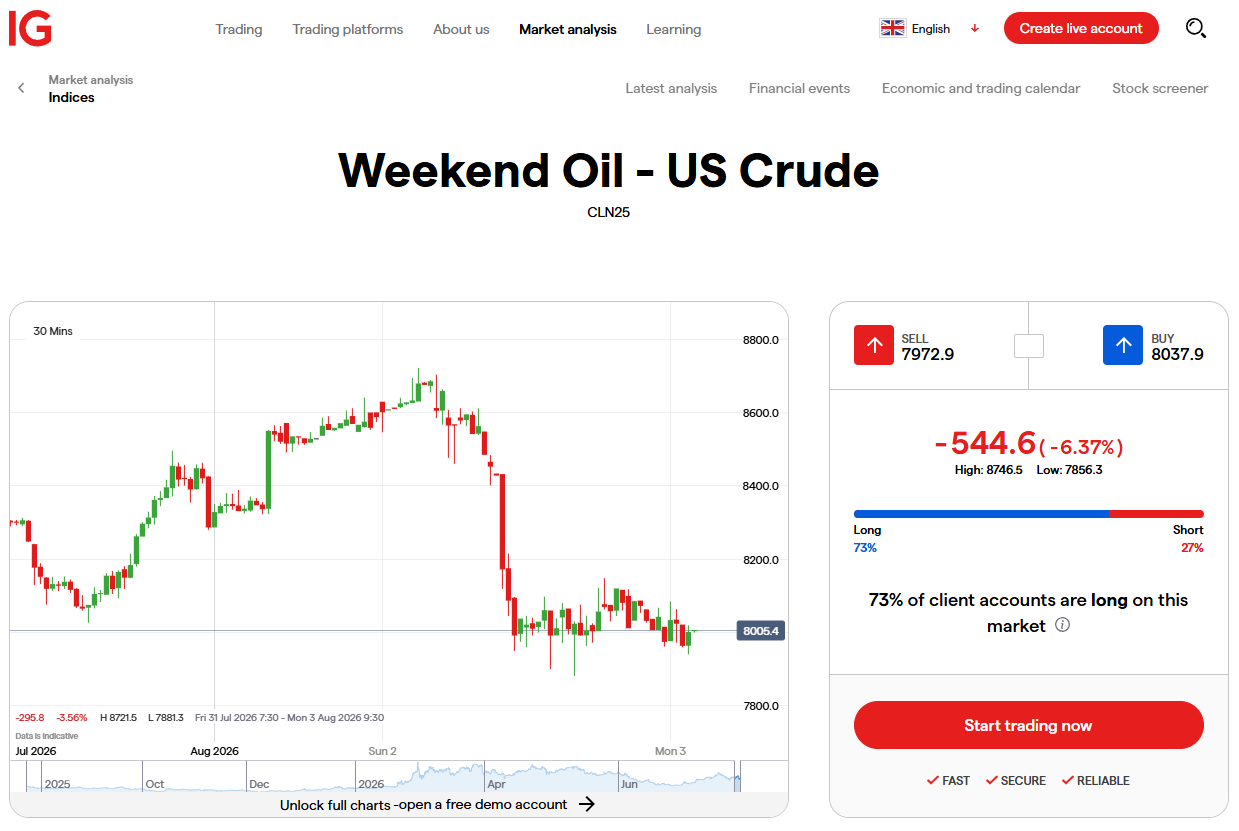Open the Stock screener tab
1239x831 pixels.
1160,88
